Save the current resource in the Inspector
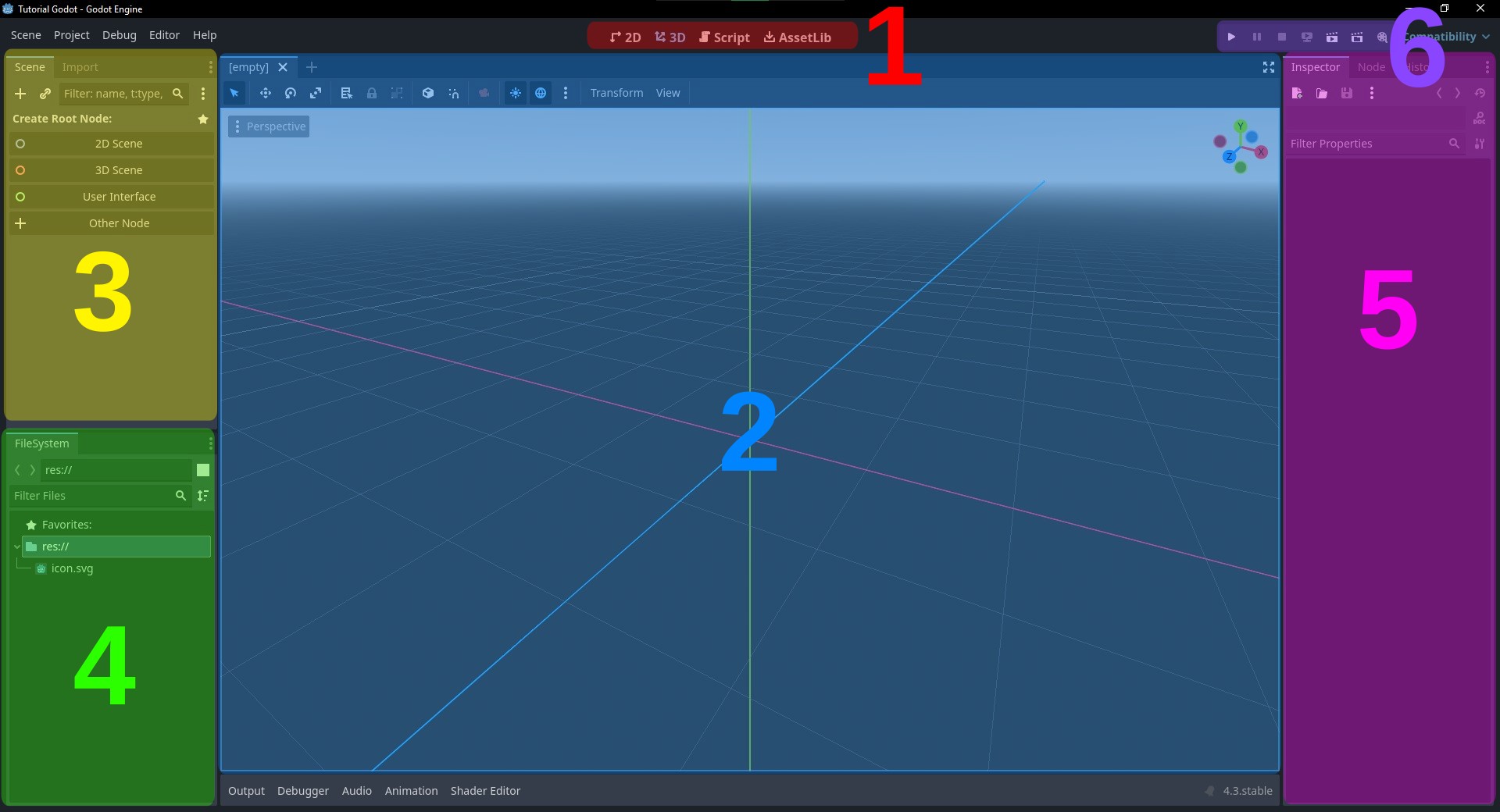 (x=1347, y=93)
